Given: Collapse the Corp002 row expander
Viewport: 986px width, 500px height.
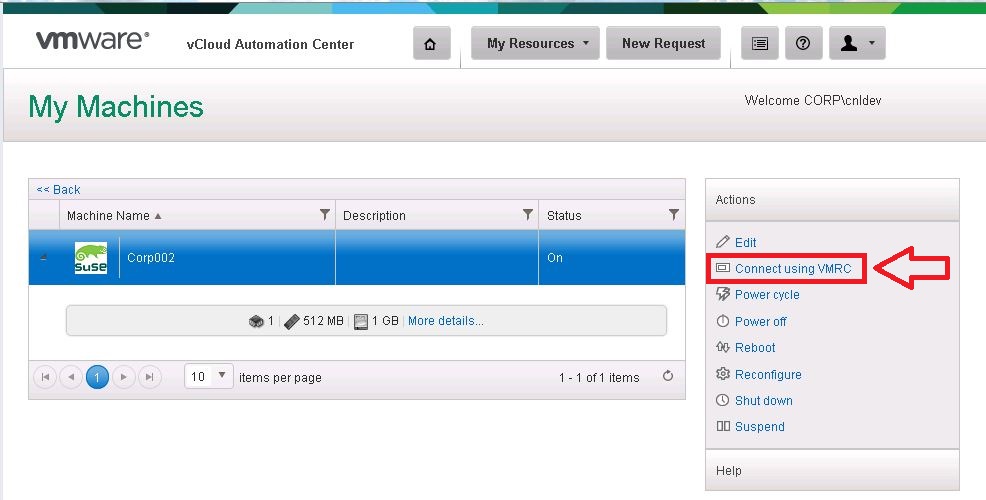Looking at the screenshot, I should [43, 257].
